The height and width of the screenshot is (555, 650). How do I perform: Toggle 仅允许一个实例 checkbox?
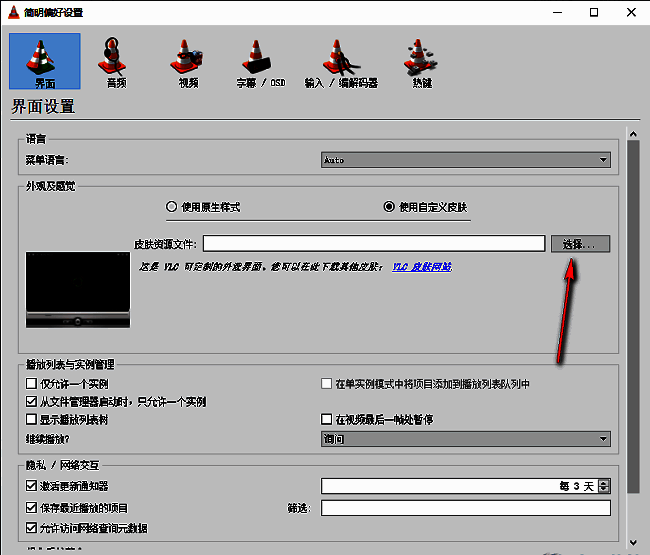[x=32, y=383]
